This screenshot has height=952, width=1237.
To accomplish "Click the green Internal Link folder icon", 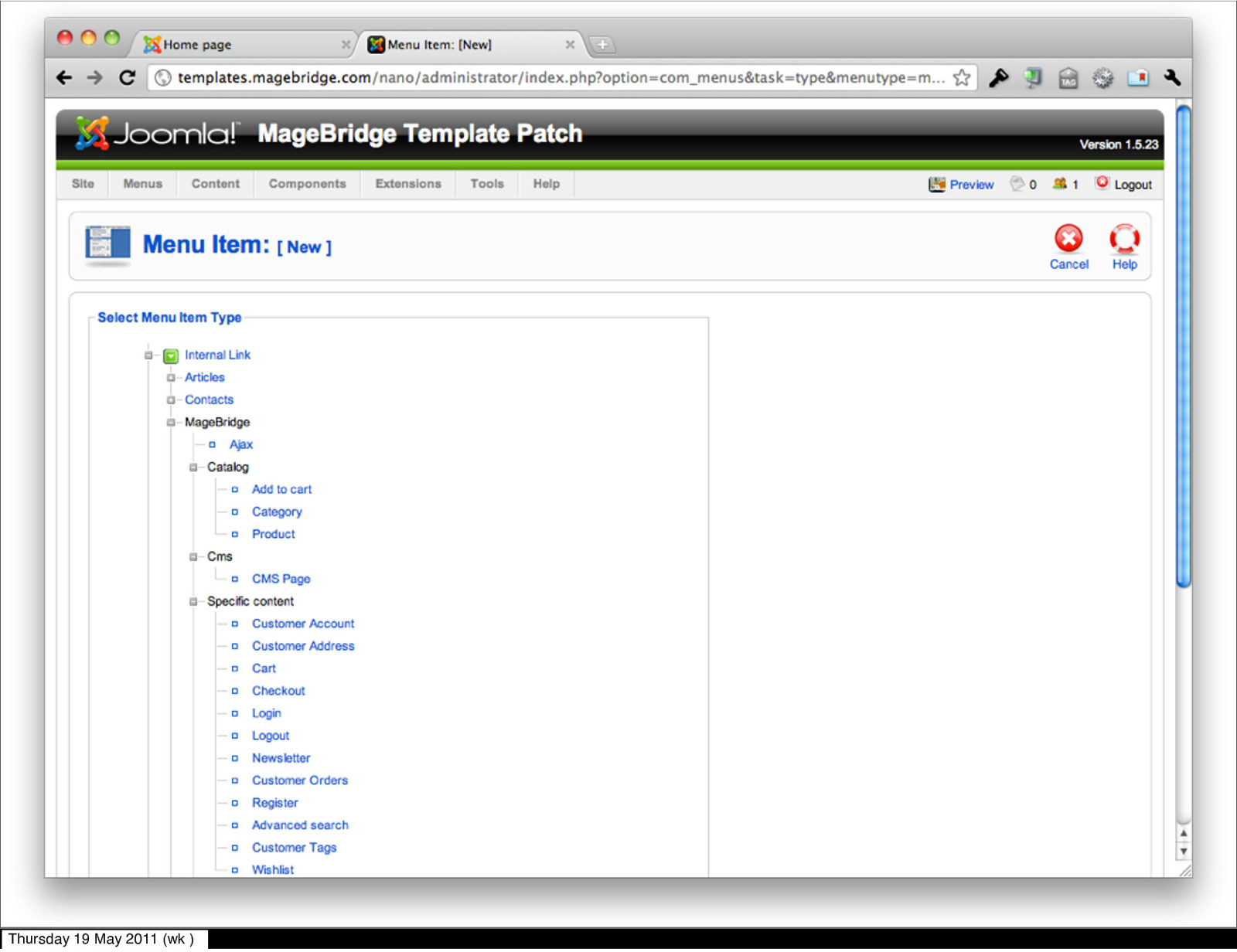I will (x=171, y=355).
